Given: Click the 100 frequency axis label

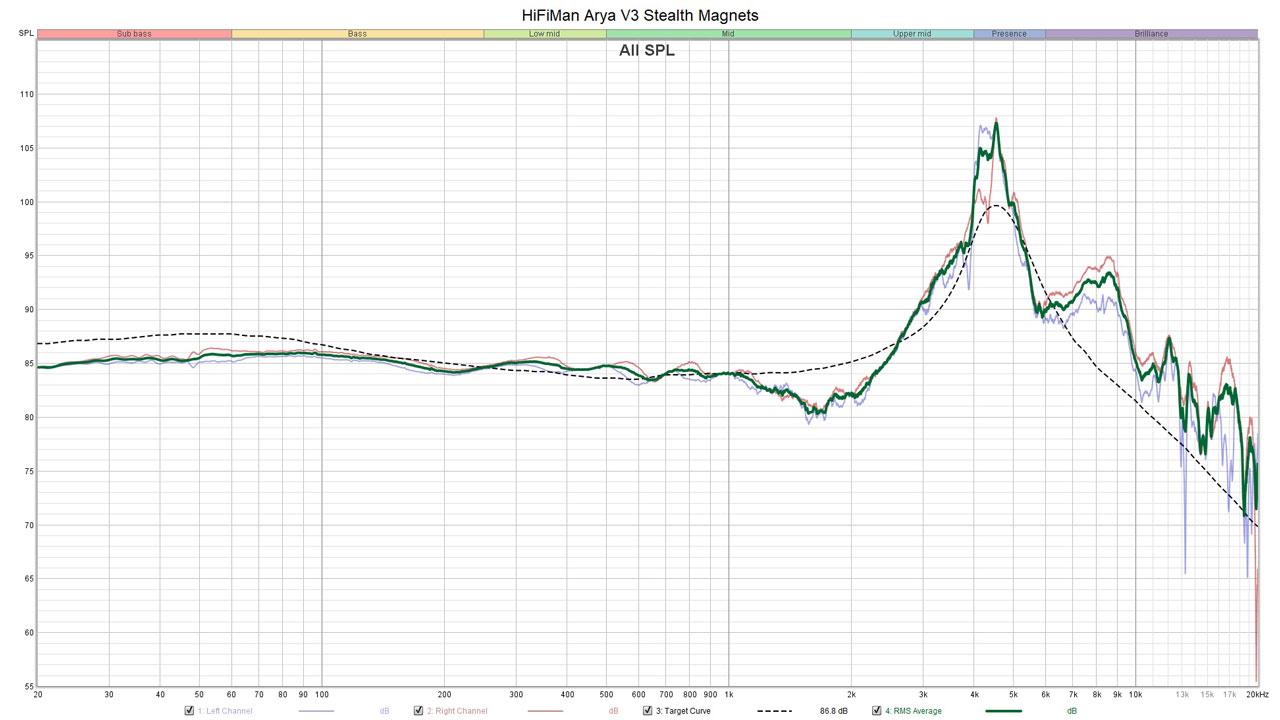Looking at the screenshot, I should click(321, 694).
